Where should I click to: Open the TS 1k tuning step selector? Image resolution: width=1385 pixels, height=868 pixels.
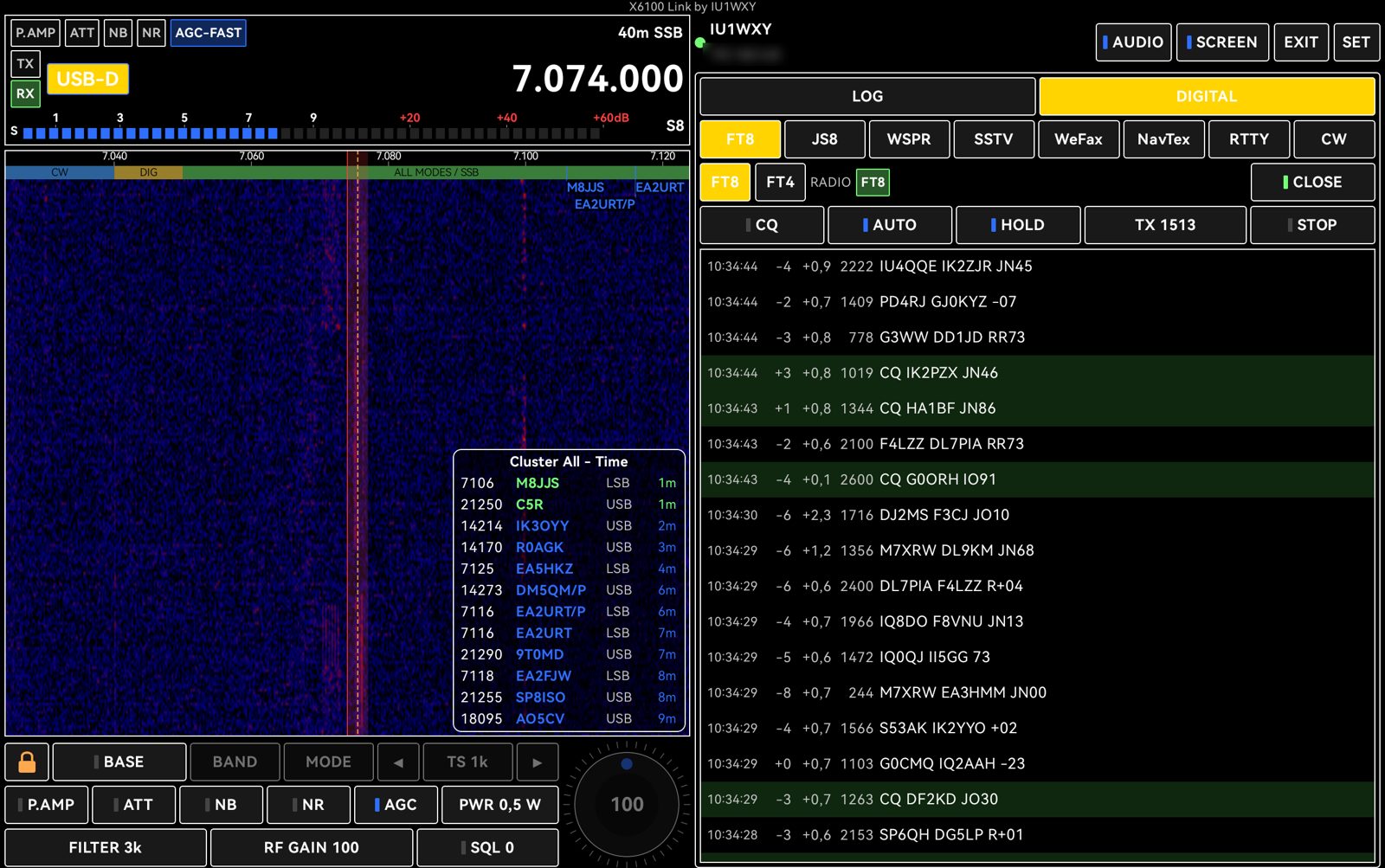click(x=467, y=762)
